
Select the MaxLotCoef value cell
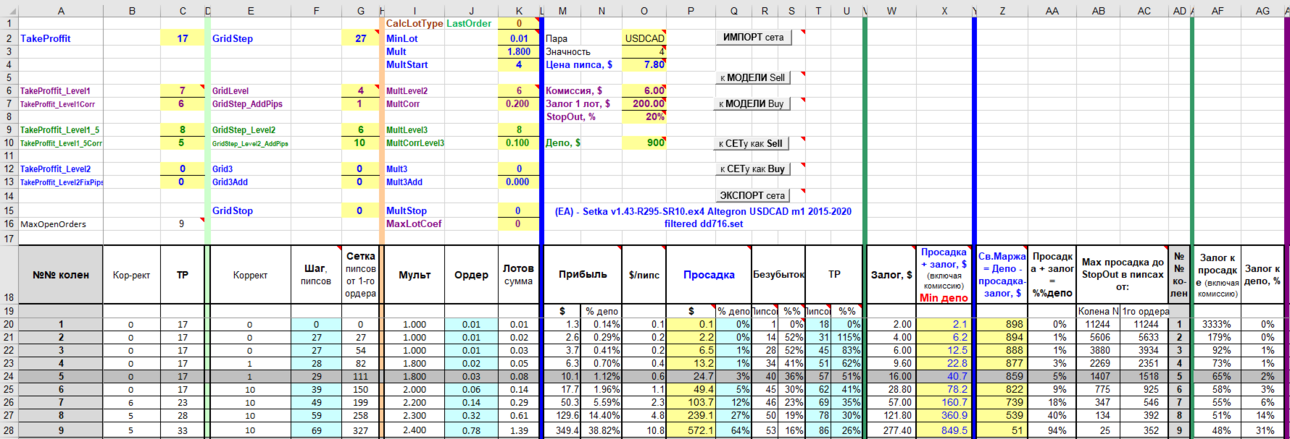point(518,224)
